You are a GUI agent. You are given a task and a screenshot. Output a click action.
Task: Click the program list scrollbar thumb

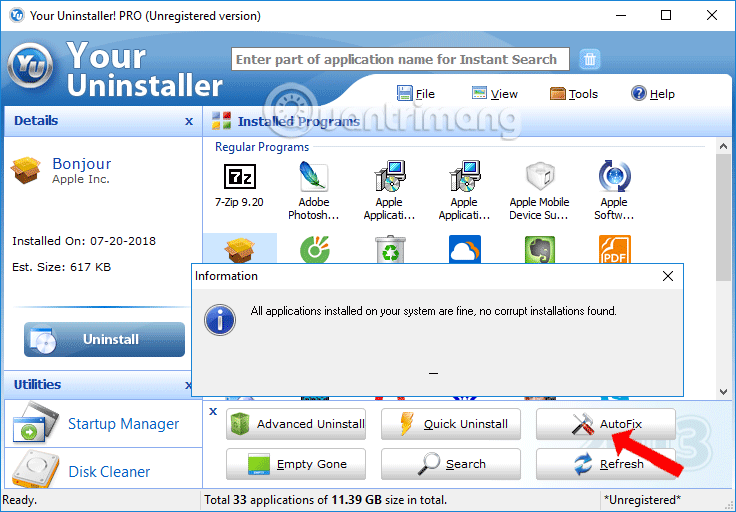point(723,218)
